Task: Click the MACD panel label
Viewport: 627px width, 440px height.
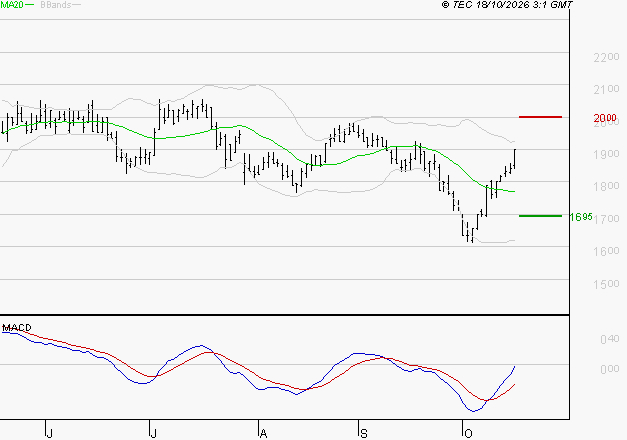Action: coord(17,328)
